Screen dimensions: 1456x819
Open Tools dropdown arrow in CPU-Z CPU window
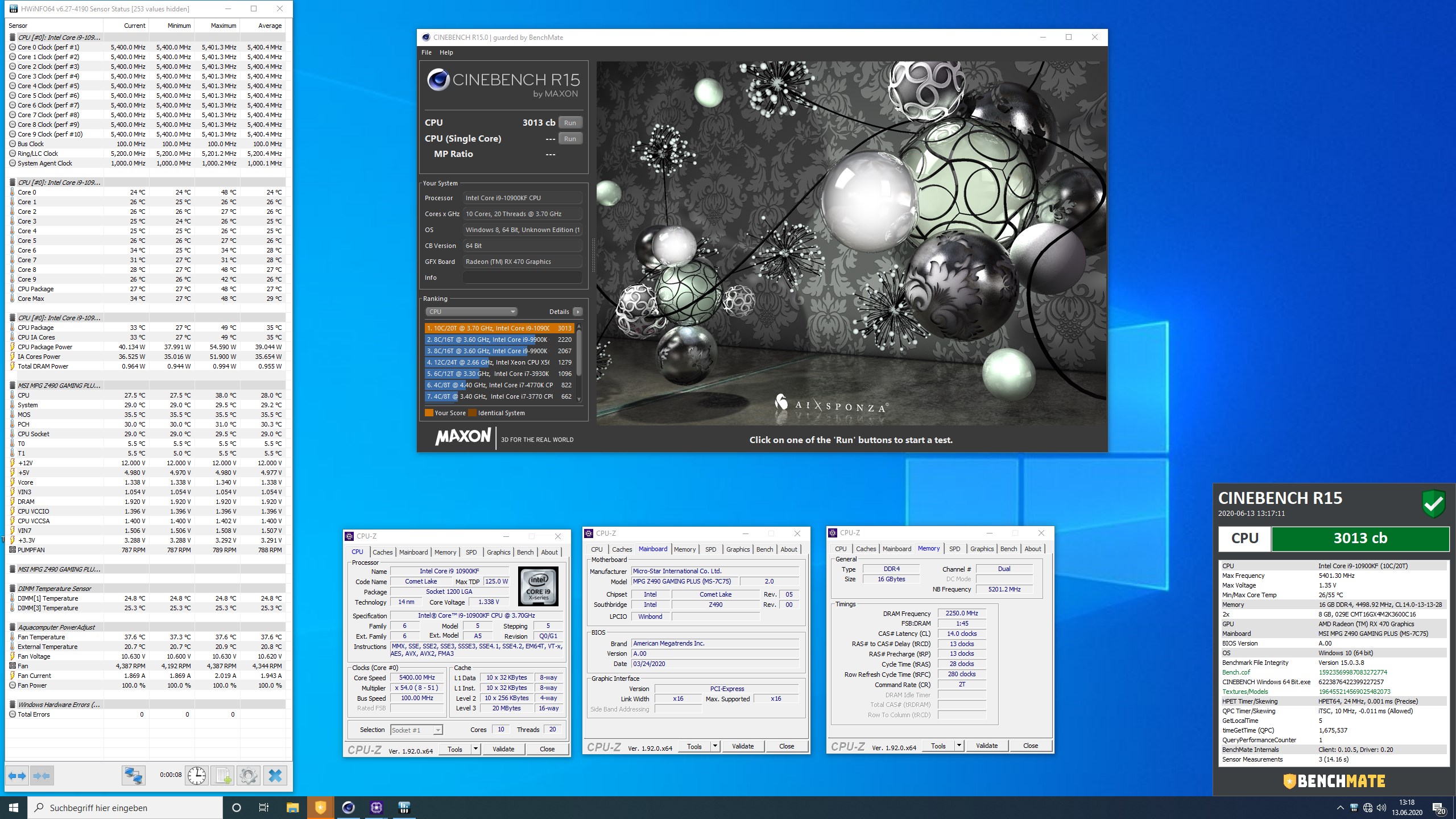pos(475,749)
